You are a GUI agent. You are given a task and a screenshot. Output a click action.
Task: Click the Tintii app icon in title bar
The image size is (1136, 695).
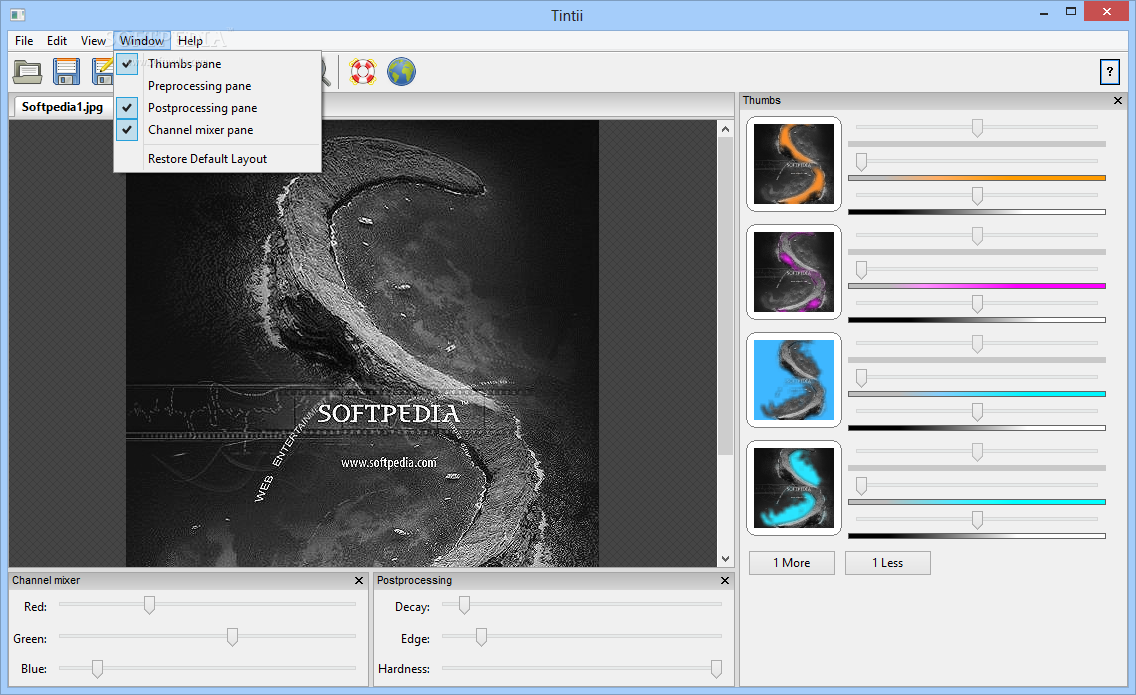[x=18, y=15]
